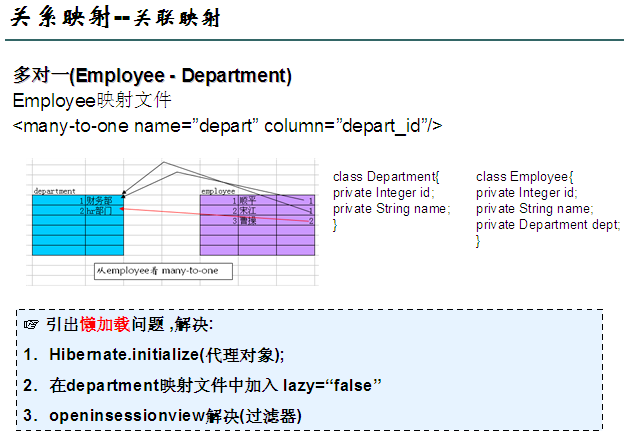Click private String name in Department class

point(392,208)
